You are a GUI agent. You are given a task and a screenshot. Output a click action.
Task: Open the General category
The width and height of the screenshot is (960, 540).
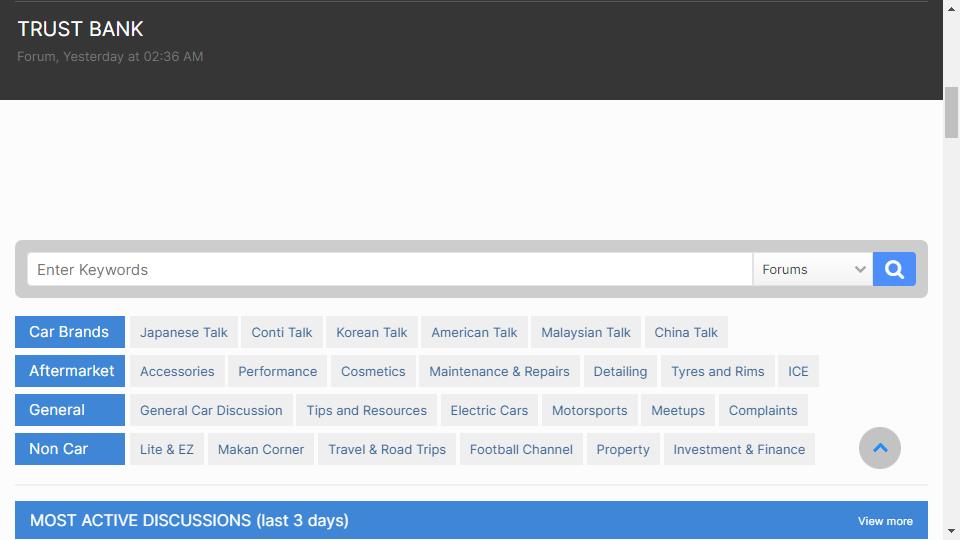pos(70,410)
